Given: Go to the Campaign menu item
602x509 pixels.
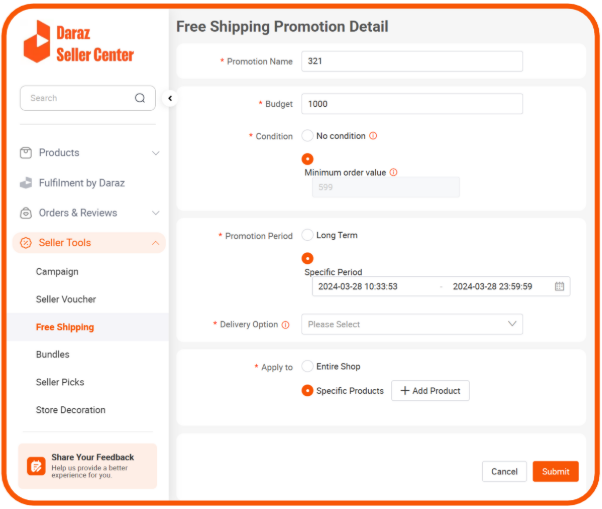Looking at the screenshot, I should (57, 271).
